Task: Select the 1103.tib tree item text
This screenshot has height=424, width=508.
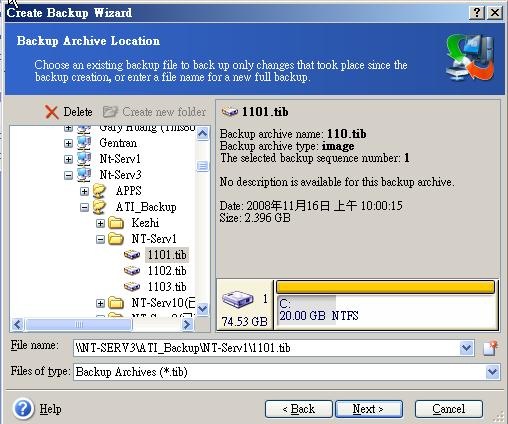Action: tap(167, 287)
